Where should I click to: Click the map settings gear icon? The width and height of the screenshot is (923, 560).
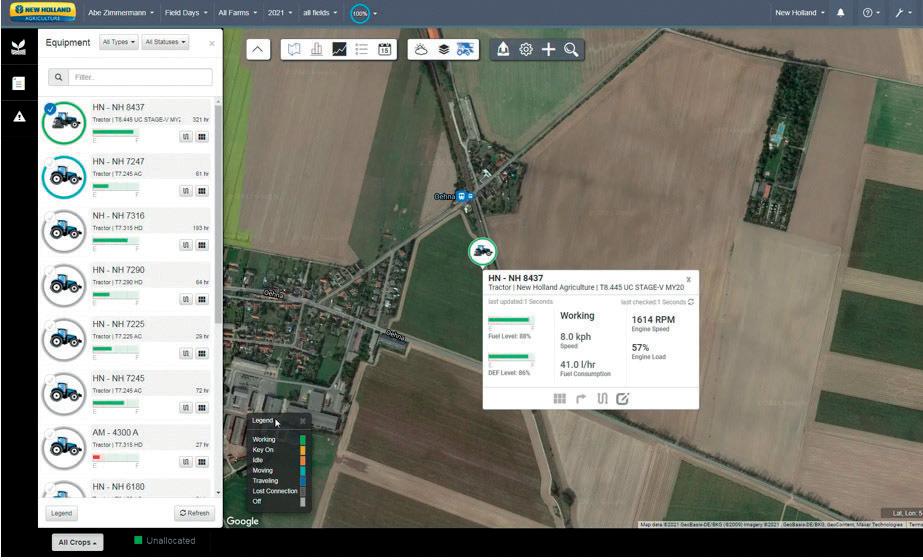click(526, 49)
